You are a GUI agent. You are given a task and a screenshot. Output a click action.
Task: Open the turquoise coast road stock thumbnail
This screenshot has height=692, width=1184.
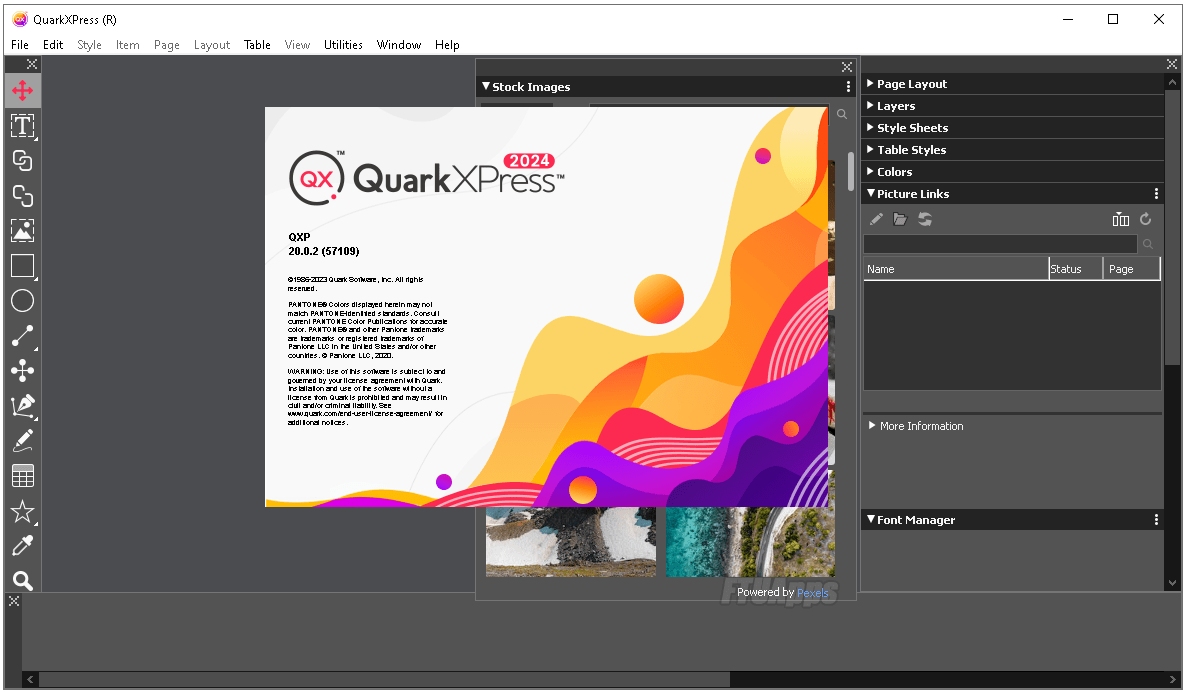pyautogui.click(x=750, y=542)
